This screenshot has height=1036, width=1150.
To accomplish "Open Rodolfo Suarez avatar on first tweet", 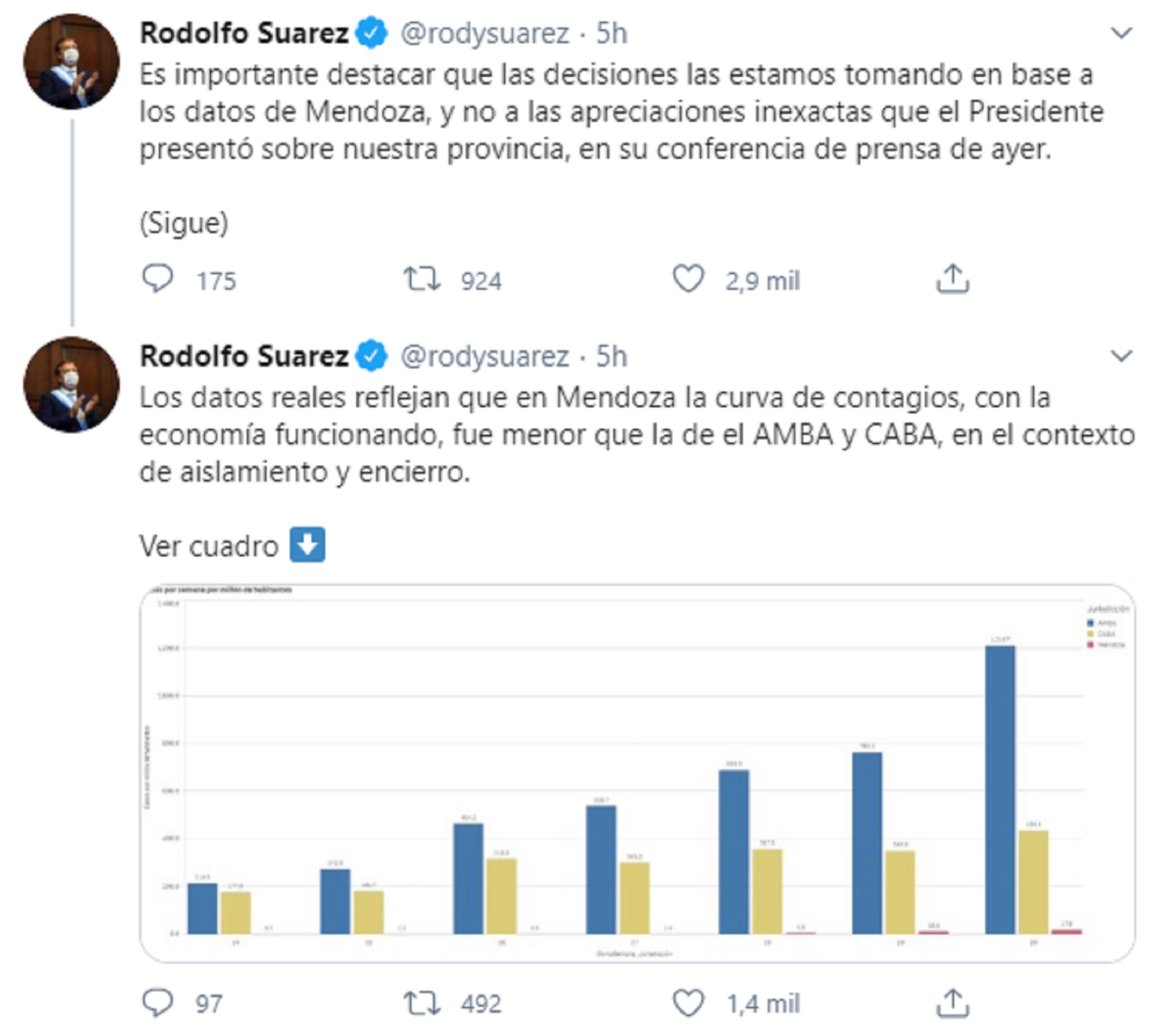I will [71, 62].
